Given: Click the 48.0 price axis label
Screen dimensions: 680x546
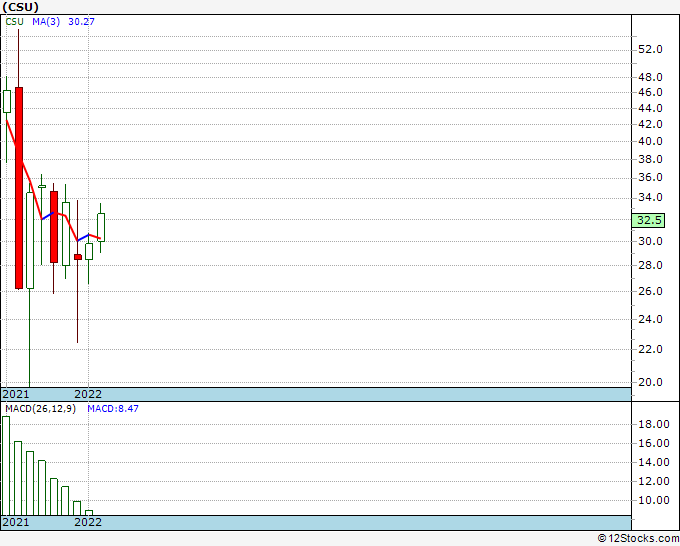Looking at the screenshot, I should [x=651, y=77].
